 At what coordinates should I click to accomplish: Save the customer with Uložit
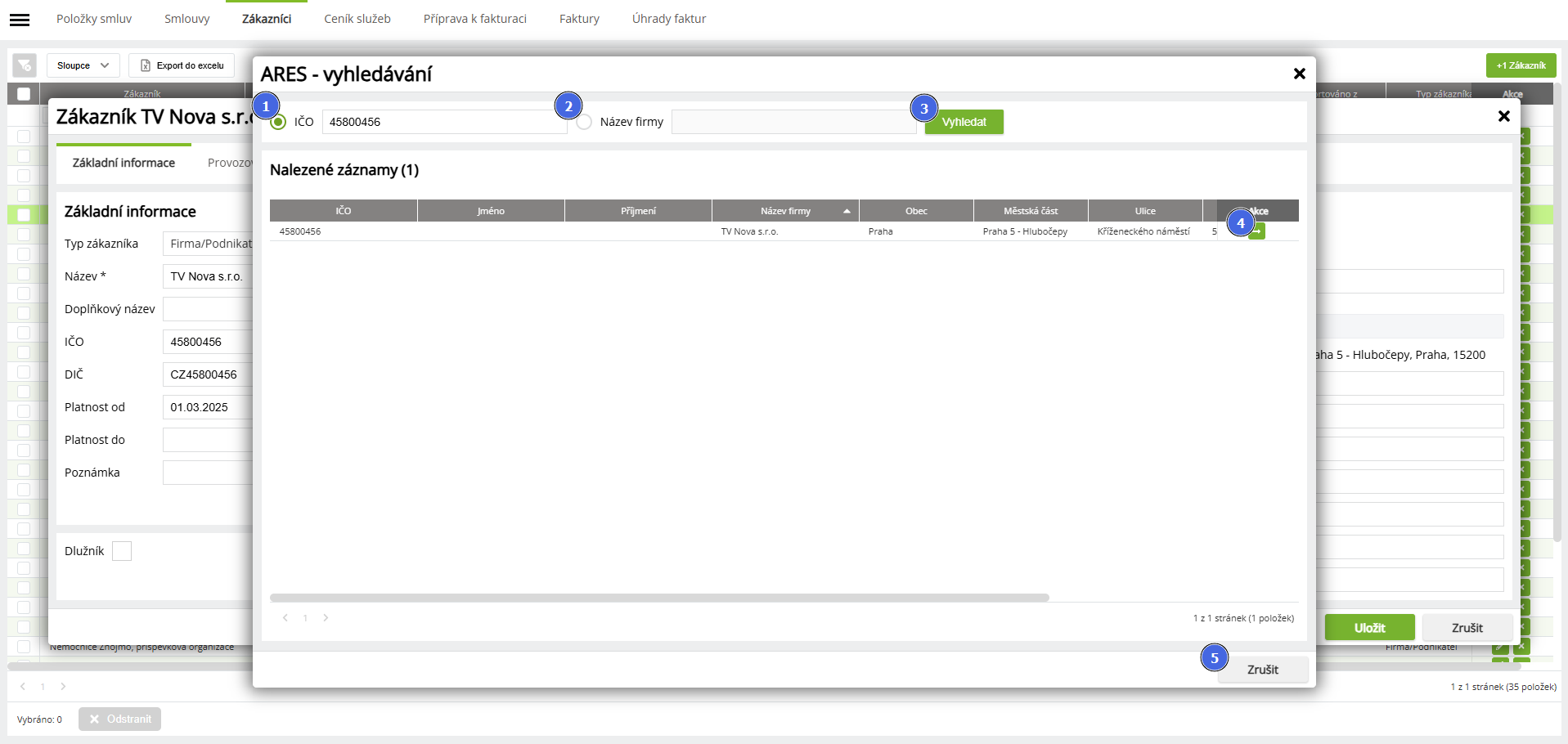tap(1370, 628)
